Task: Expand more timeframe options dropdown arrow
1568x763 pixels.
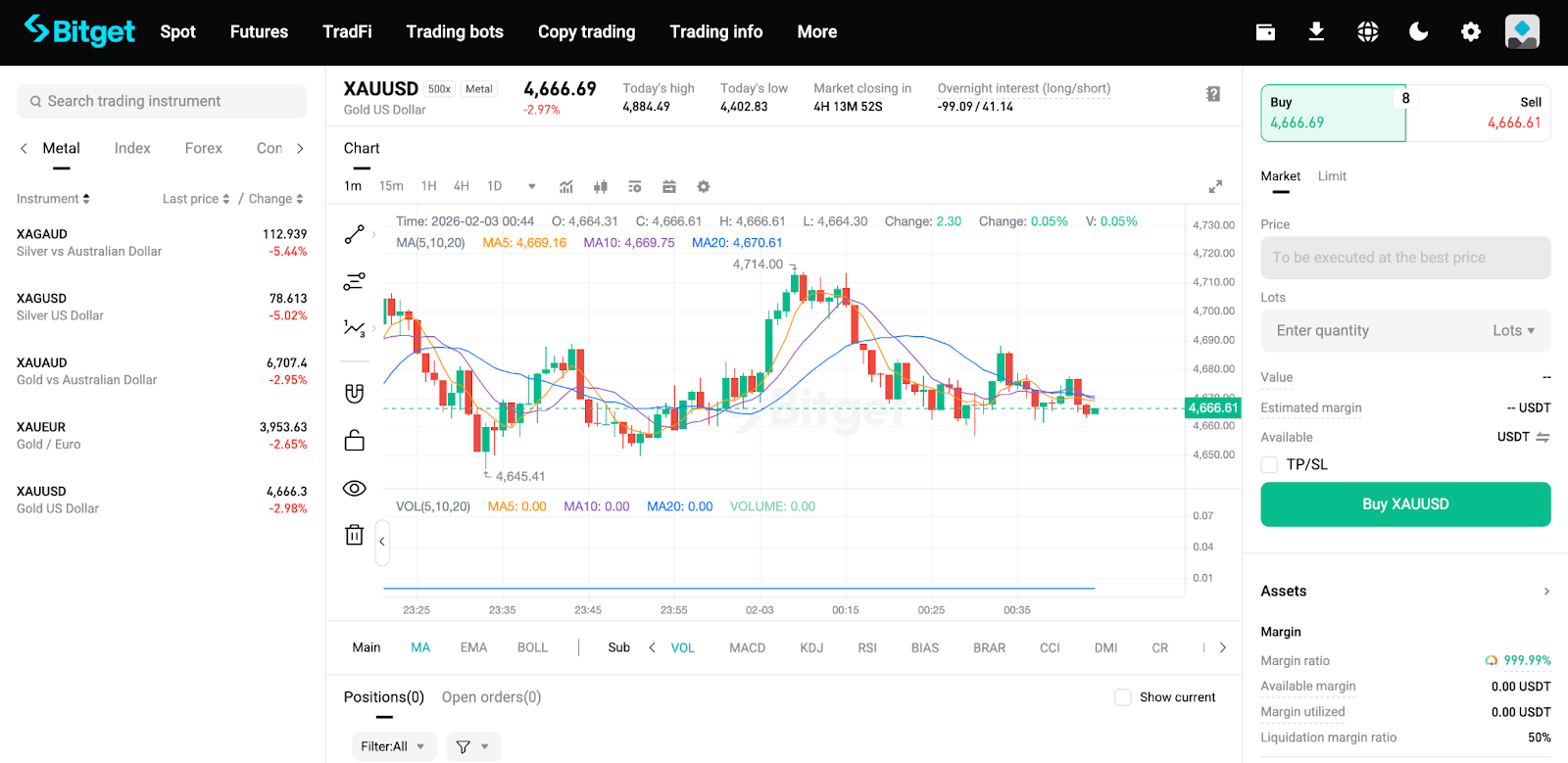Action: [531, 186]
